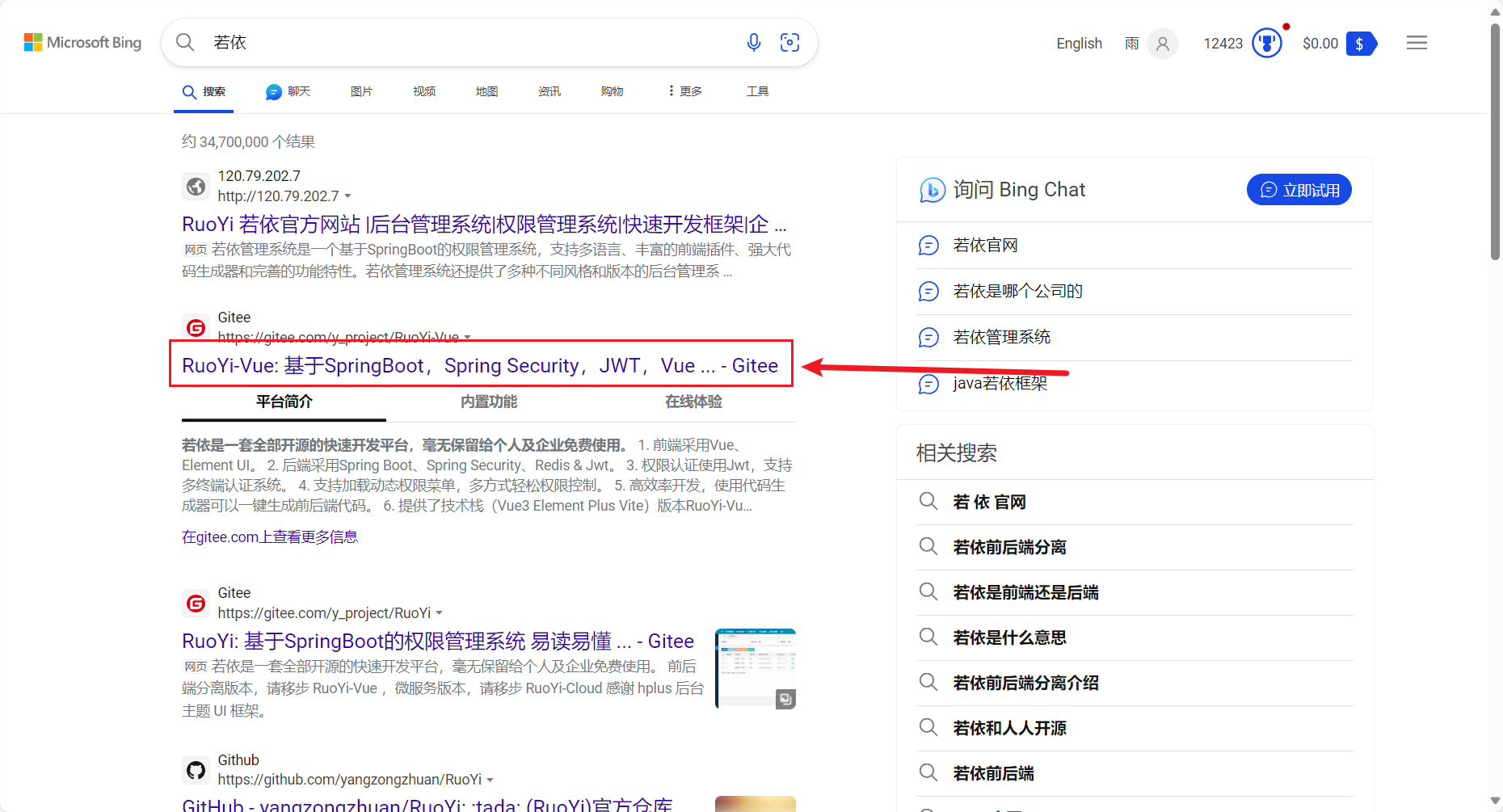Open 在gitee.com上查看更多信息 link

(x=269, y=537)
